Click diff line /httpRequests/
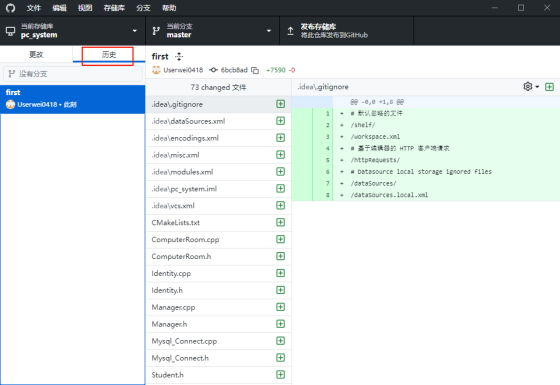This screenshot has width=560, height=385. pos(375,160)
